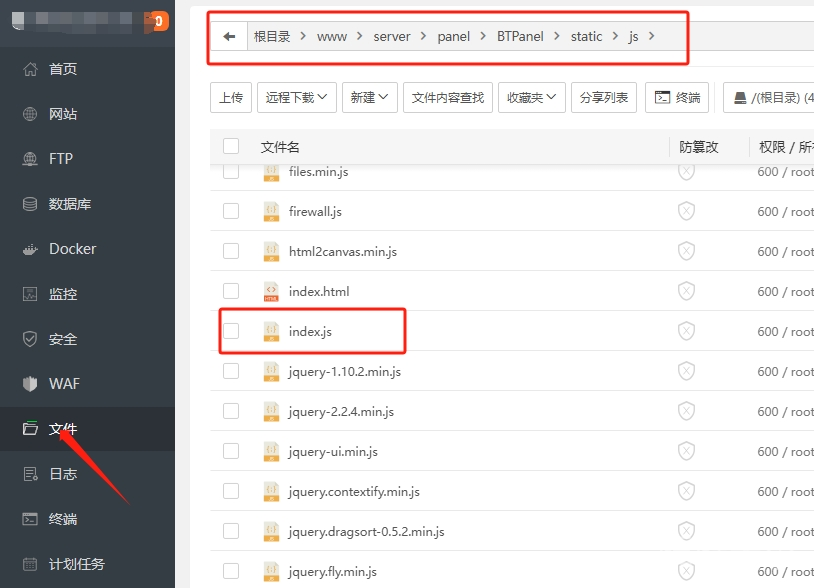
Task: Check the box for index.html
Action: (231, 291)
